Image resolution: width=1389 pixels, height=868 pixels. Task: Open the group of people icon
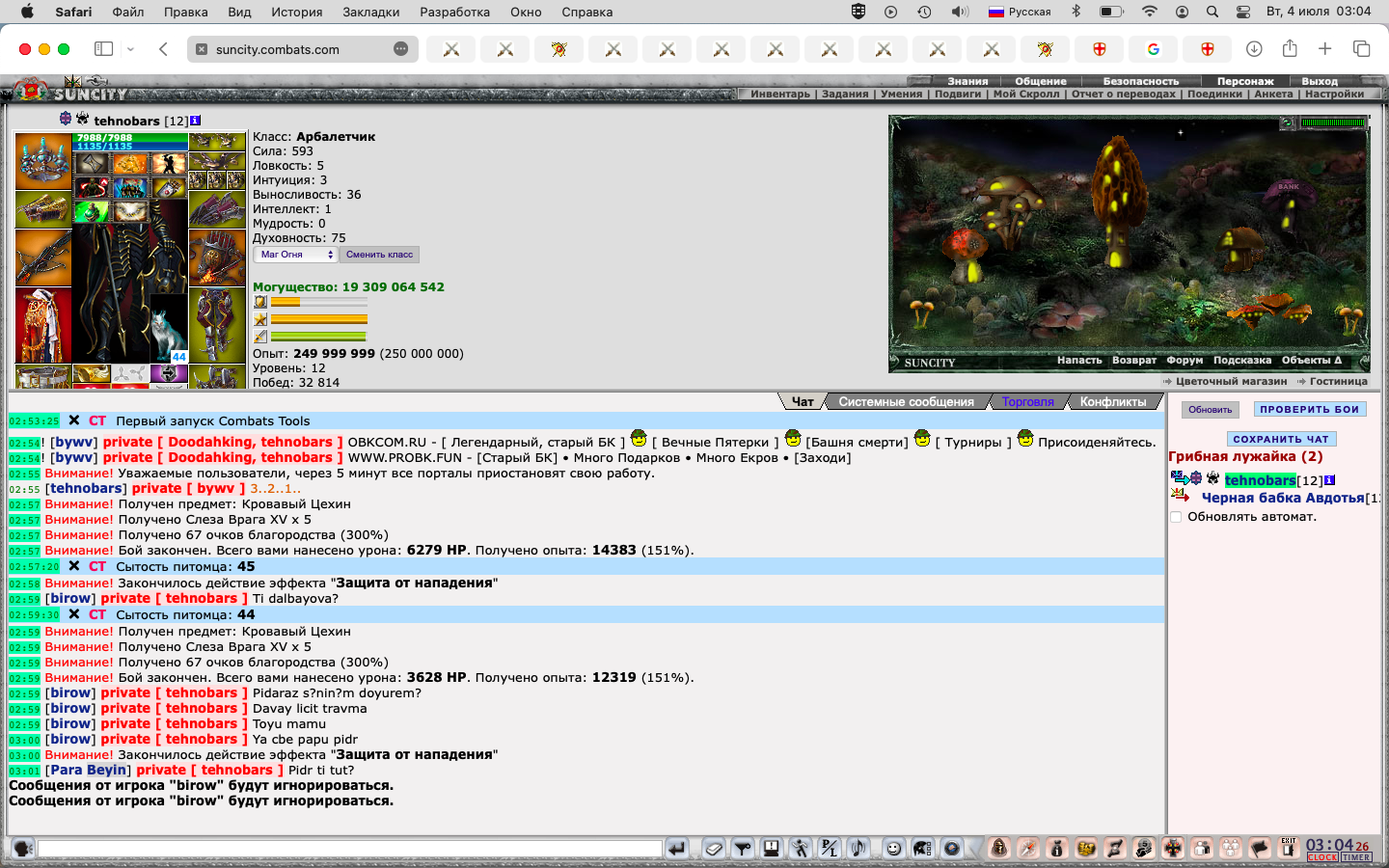[1231, 848]
